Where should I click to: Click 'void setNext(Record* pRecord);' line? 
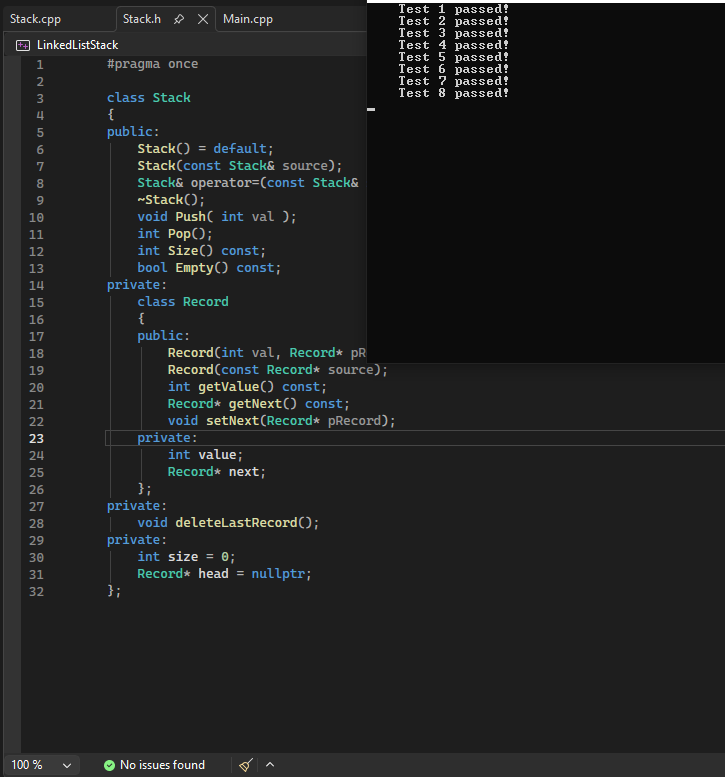[281, 421]
